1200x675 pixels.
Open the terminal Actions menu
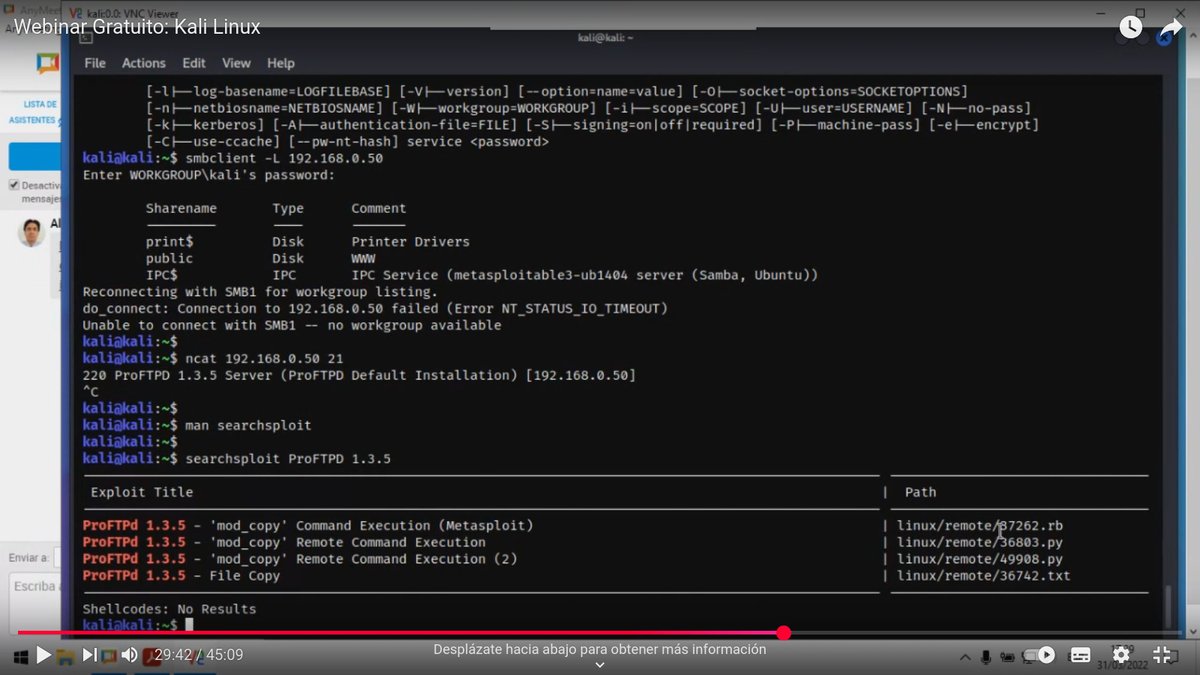144,63
